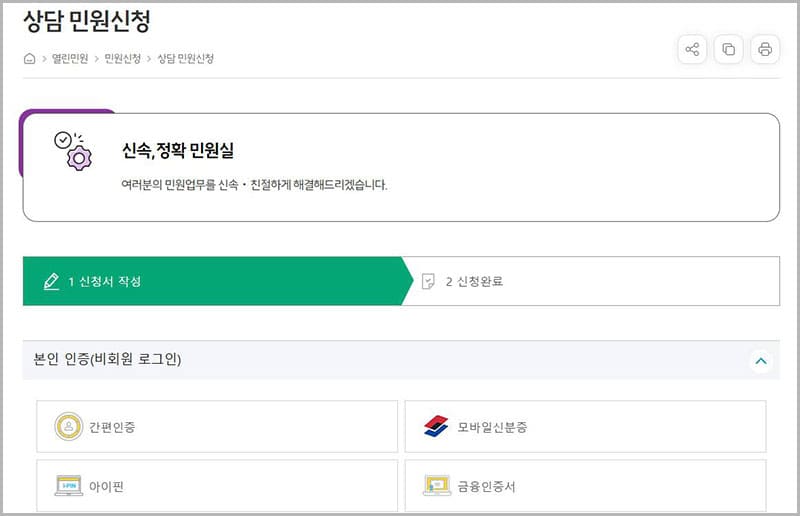Click the document icon on step 2
This screenshot has width=800, height=516.
click(429, 281)
